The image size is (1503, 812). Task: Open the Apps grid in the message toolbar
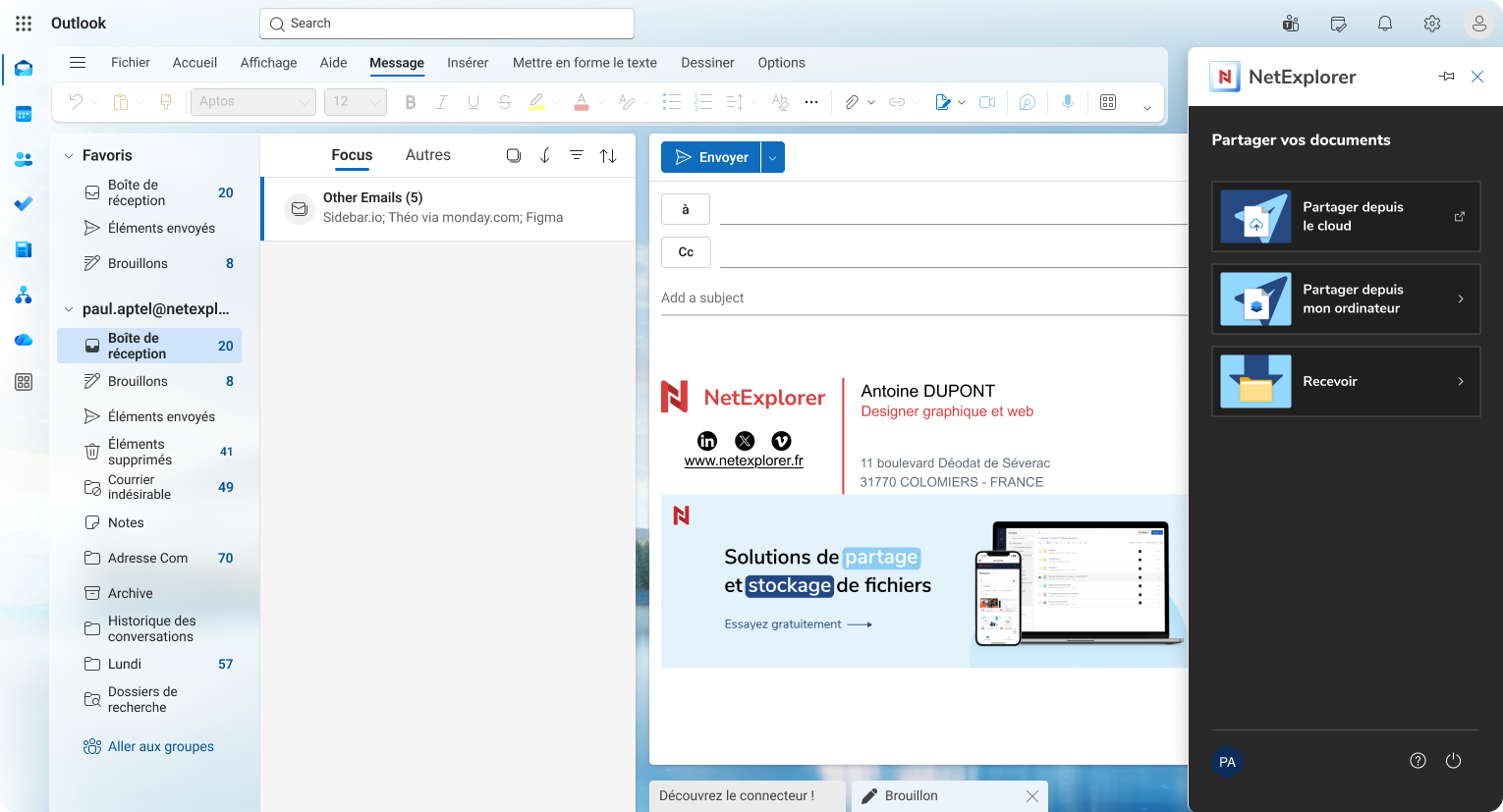(x=1108, y=101)
